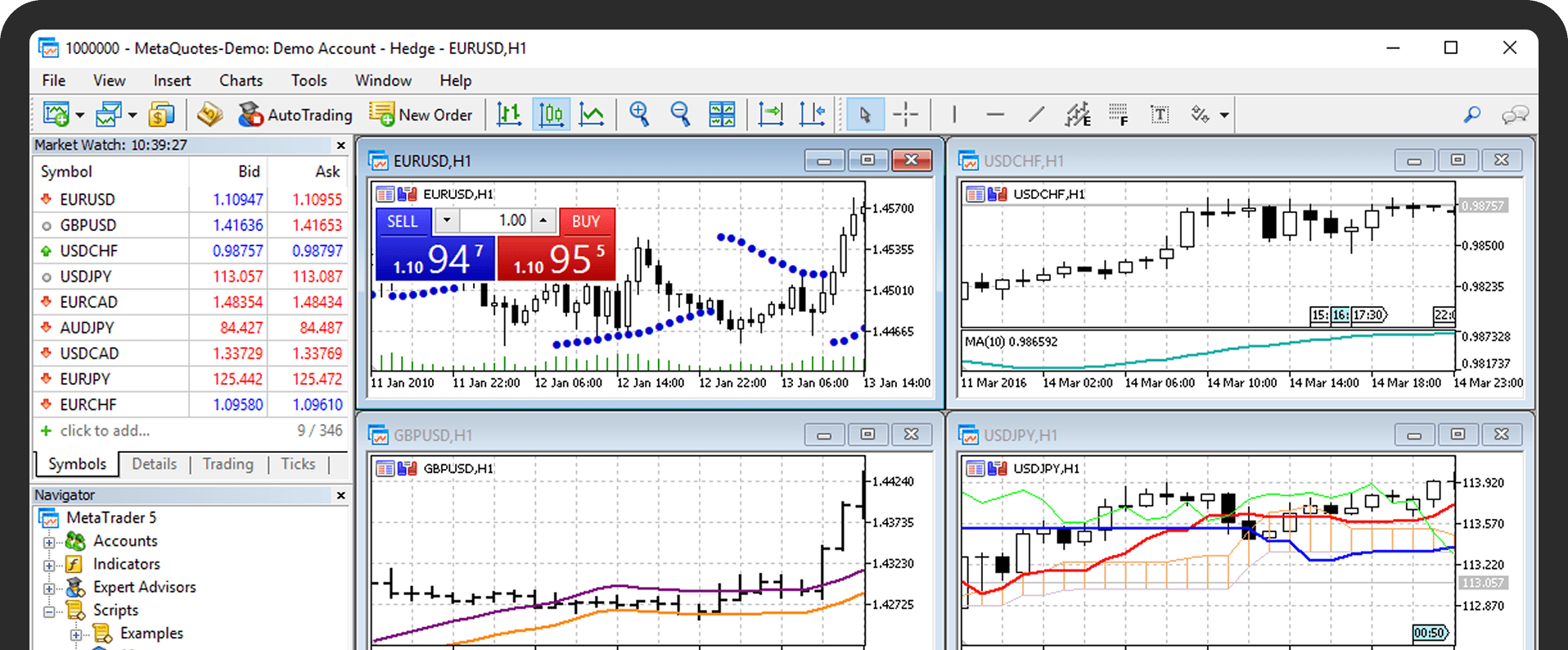The image size is (1568, 650).
Task: Switch chart to Bar Chart mode
Action: click(510, 115)
